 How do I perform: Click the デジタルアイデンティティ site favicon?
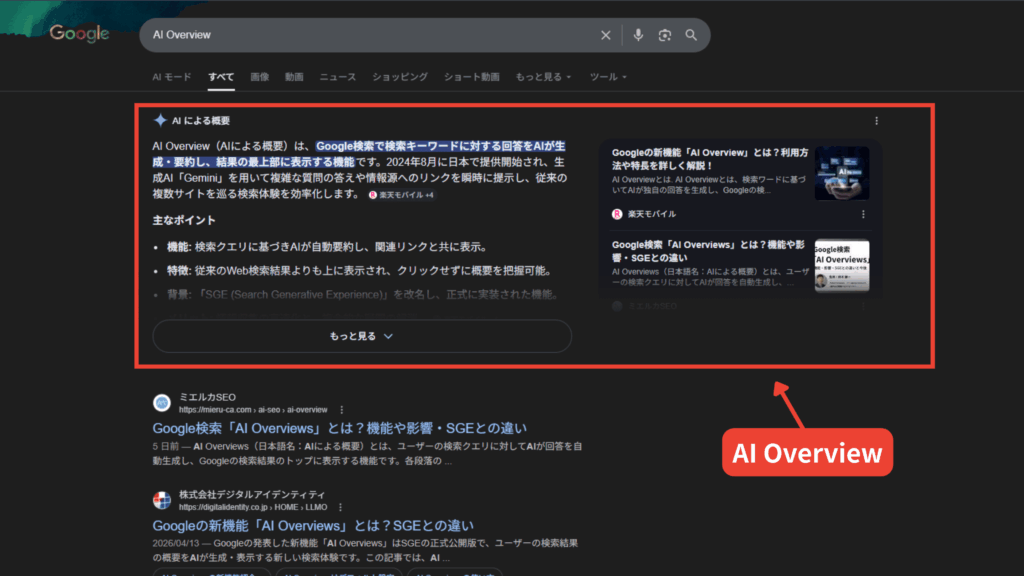click(x=162, y=497)
